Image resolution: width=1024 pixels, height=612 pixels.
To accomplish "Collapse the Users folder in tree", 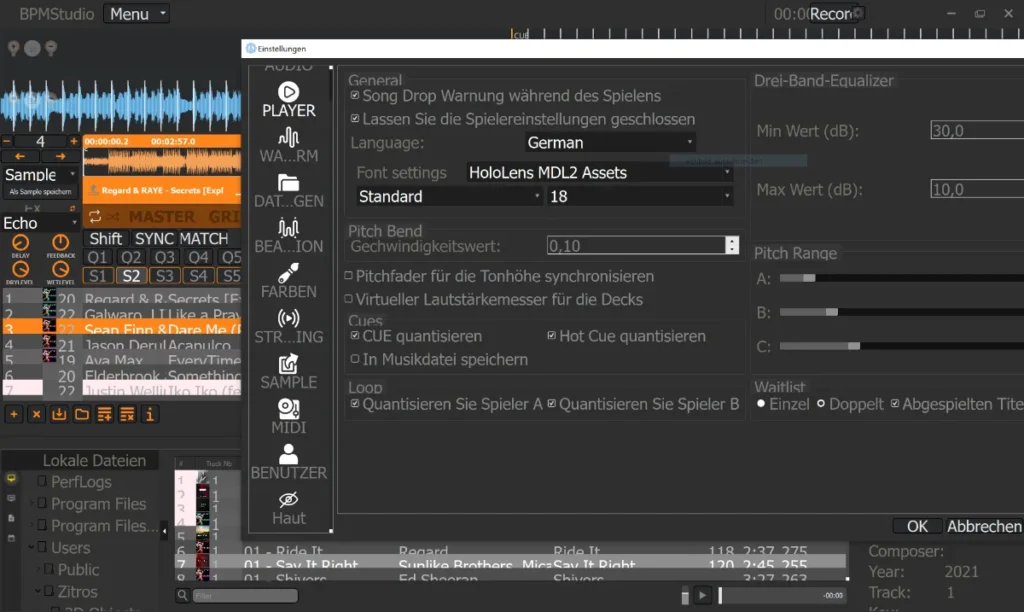I will point(31,547).
